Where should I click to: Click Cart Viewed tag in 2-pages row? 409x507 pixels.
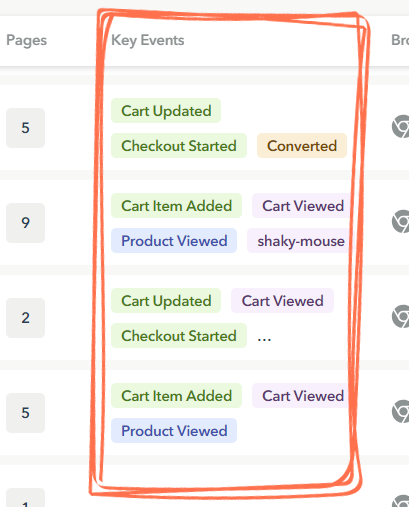[282, 301]
